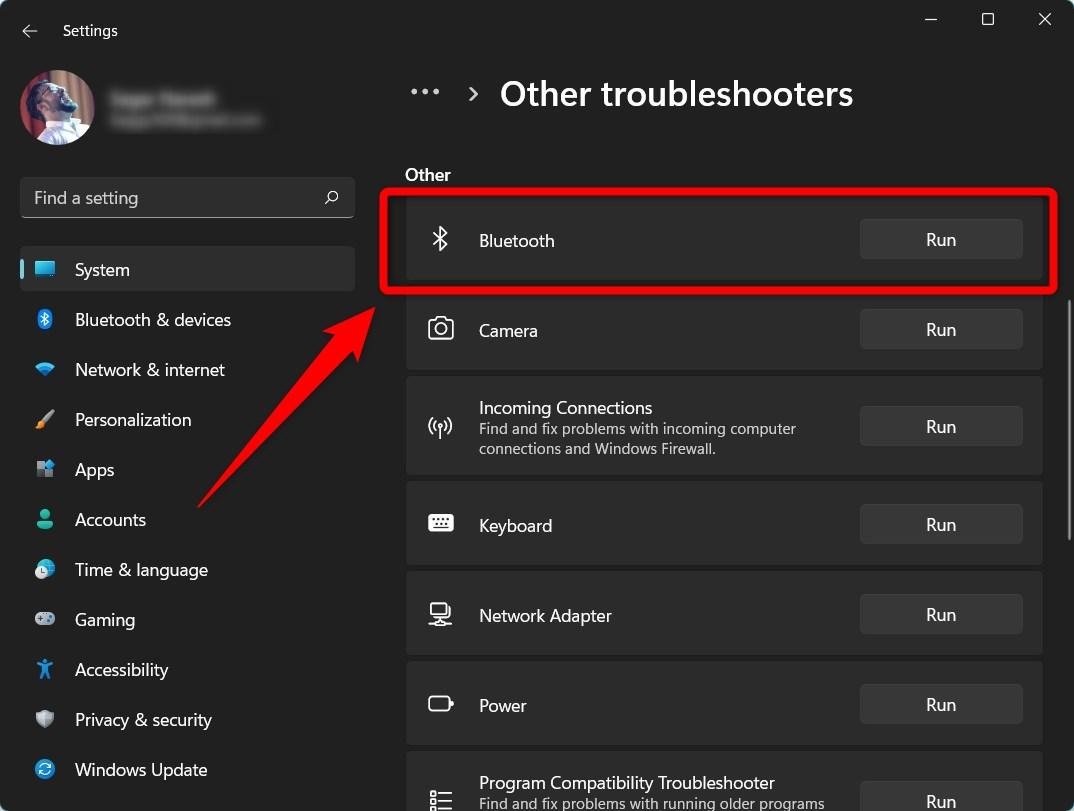Viewport: 1074px width, 811px height.
Task: Click the Incoming Connections antenna icon
Action: 441,426
